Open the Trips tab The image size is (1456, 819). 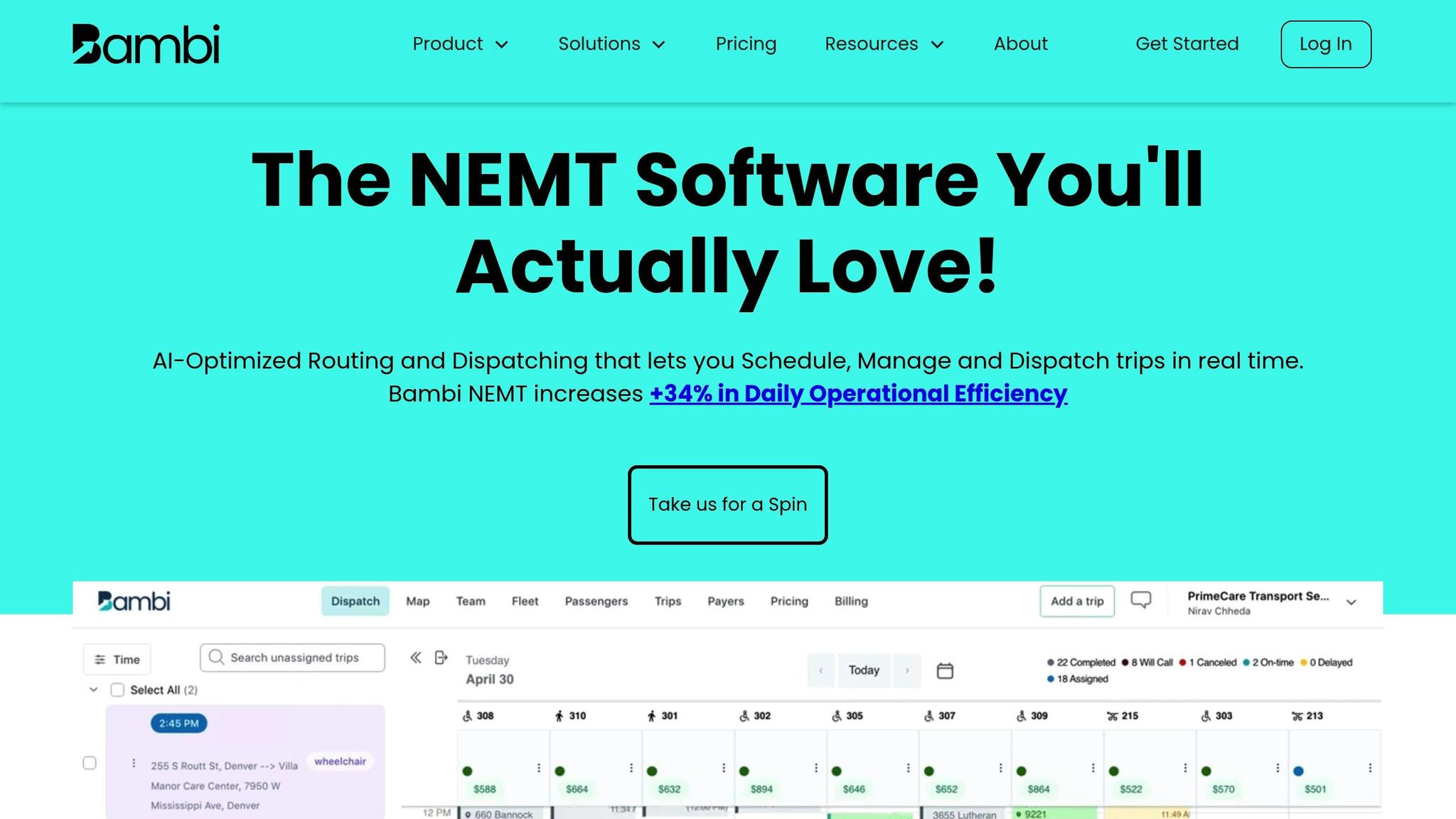668,601
